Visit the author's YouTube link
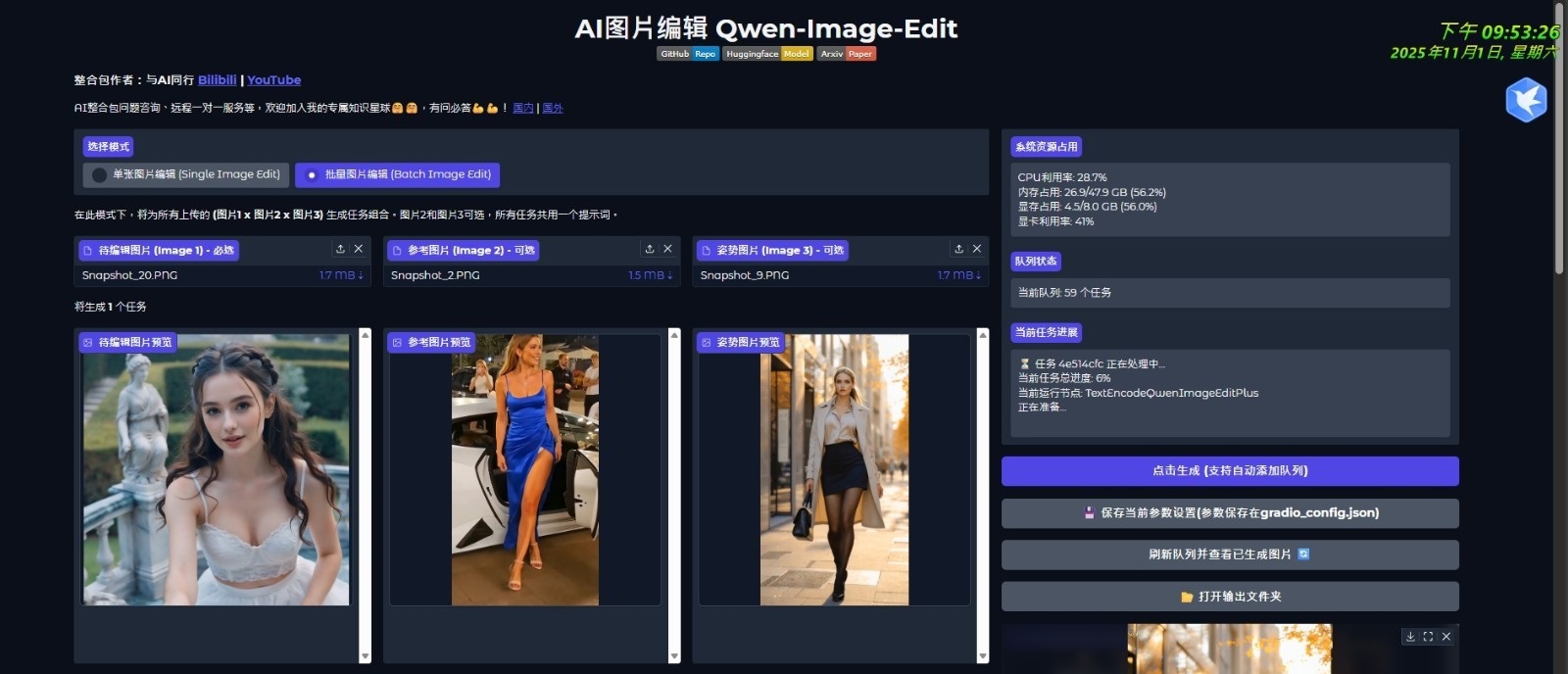Image resolution: width=1568 pixels, height=674 pixels. 273,80
